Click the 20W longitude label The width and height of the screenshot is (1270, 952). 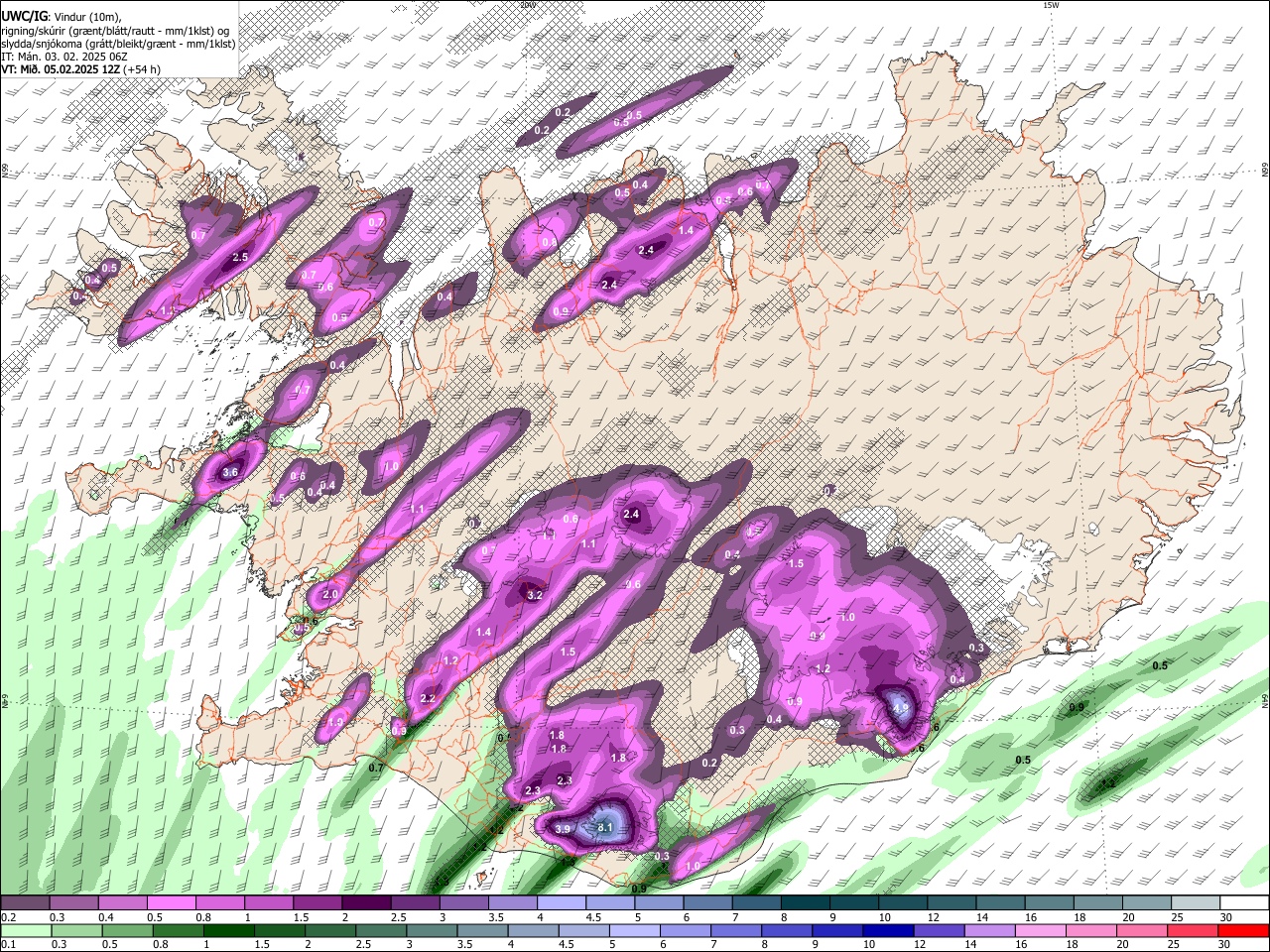[x=527, y=5]
